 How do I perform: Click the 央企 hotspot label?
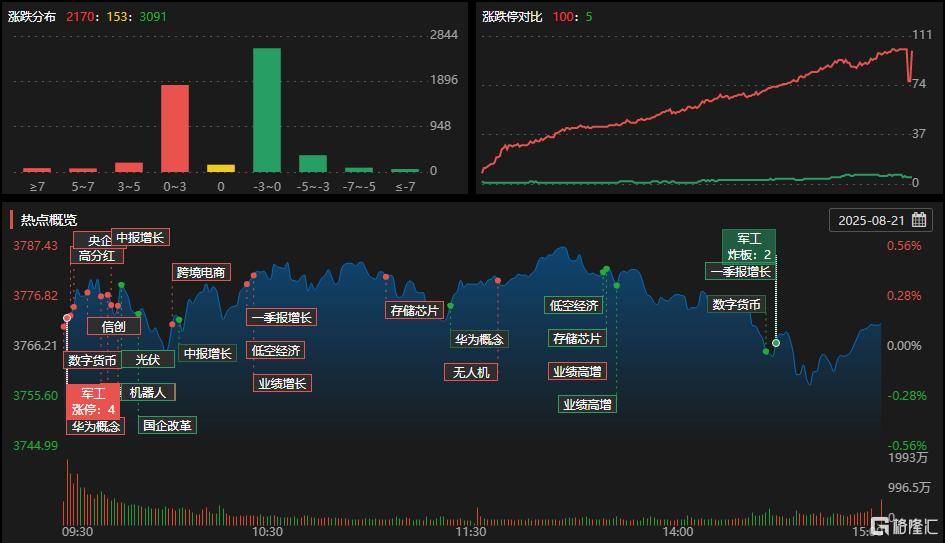pyautogui.click(x=99, y=240)
